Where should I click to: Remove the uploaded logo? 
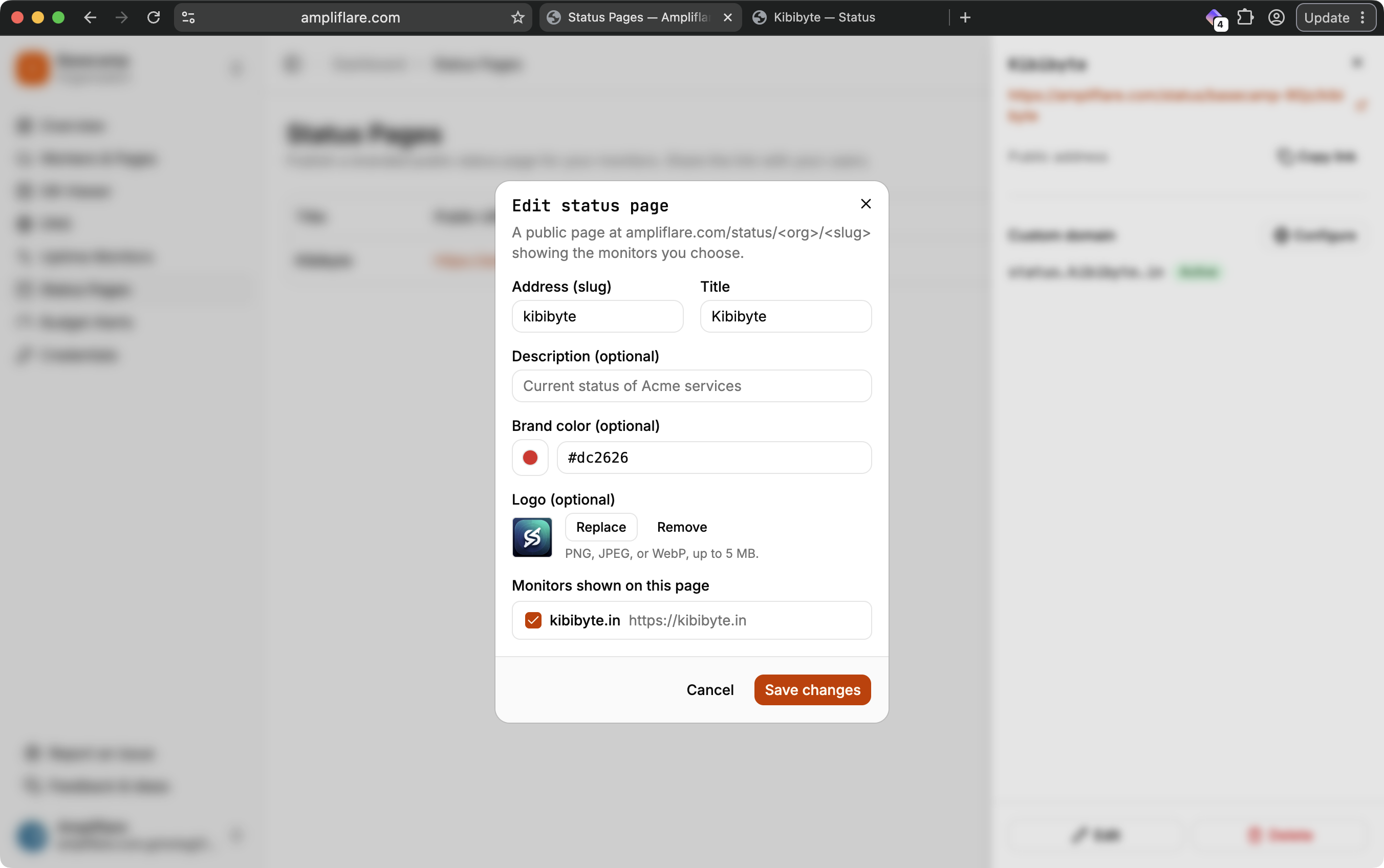pyautogui.click(x=681, y=527)
